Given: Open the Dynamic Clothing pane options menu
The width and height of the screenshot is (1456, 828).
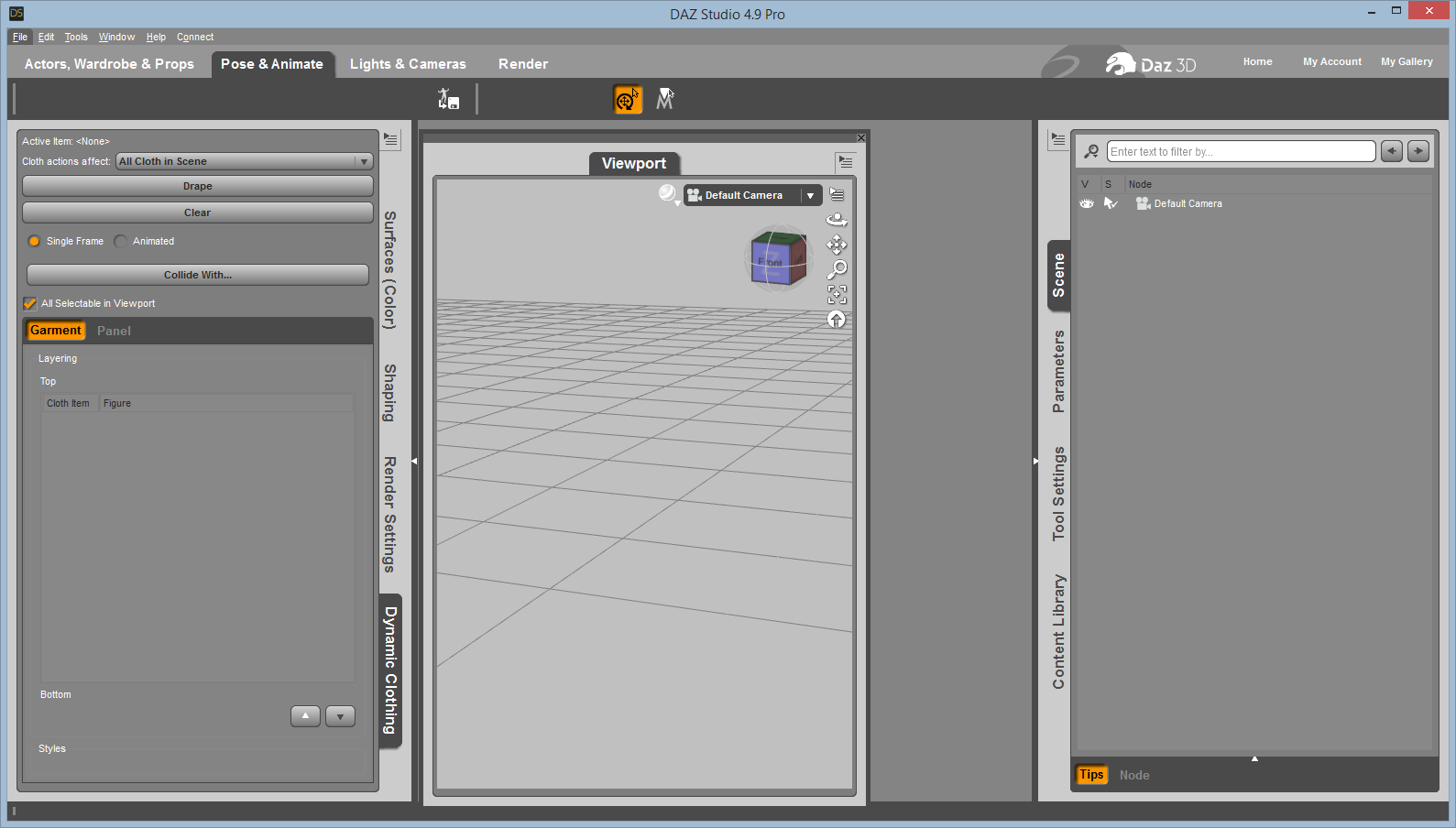Looking at the screenshot, I should pyautogui.click(x=391, y=140).
